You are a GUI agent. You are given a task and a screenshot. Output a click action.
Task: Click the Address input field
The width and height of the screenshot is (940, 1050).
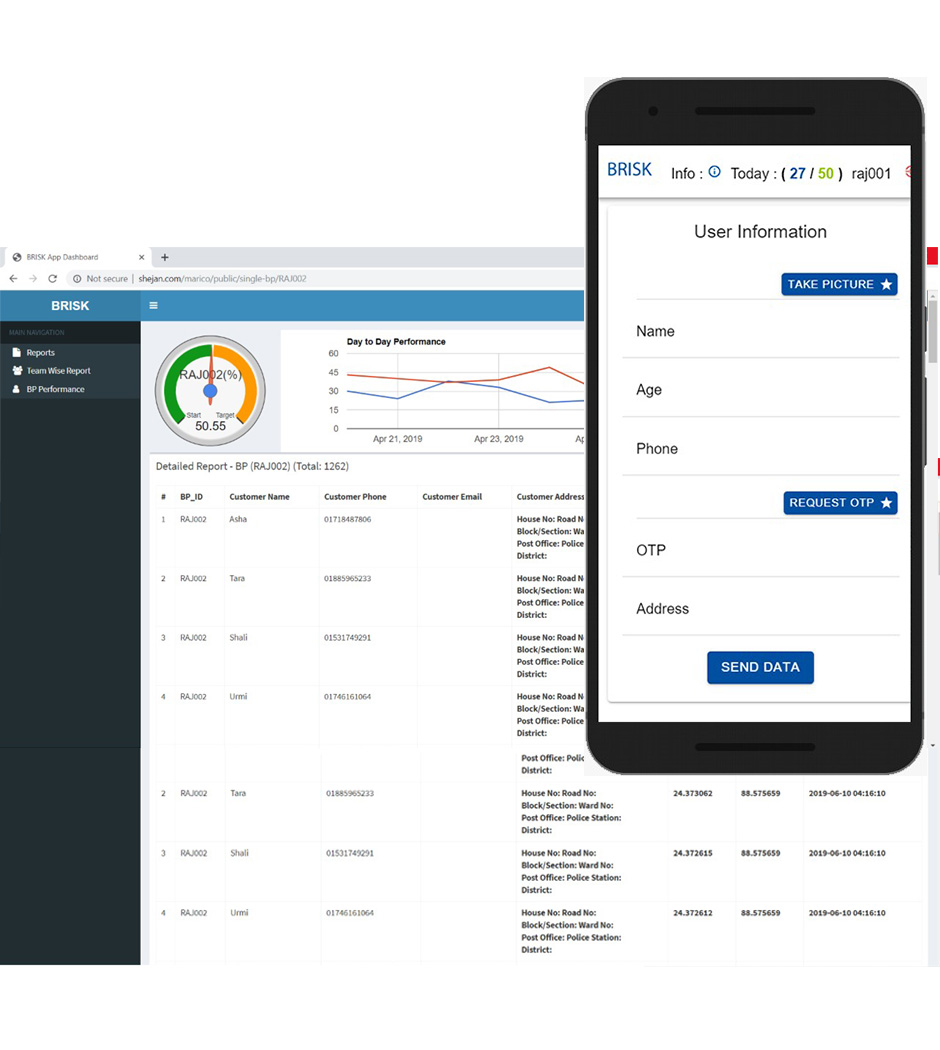[761, 609]
